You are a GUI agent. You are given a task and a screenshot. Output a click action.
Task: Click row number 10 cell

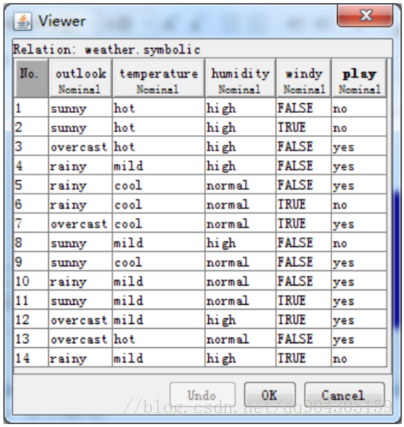tap(31, 281)
